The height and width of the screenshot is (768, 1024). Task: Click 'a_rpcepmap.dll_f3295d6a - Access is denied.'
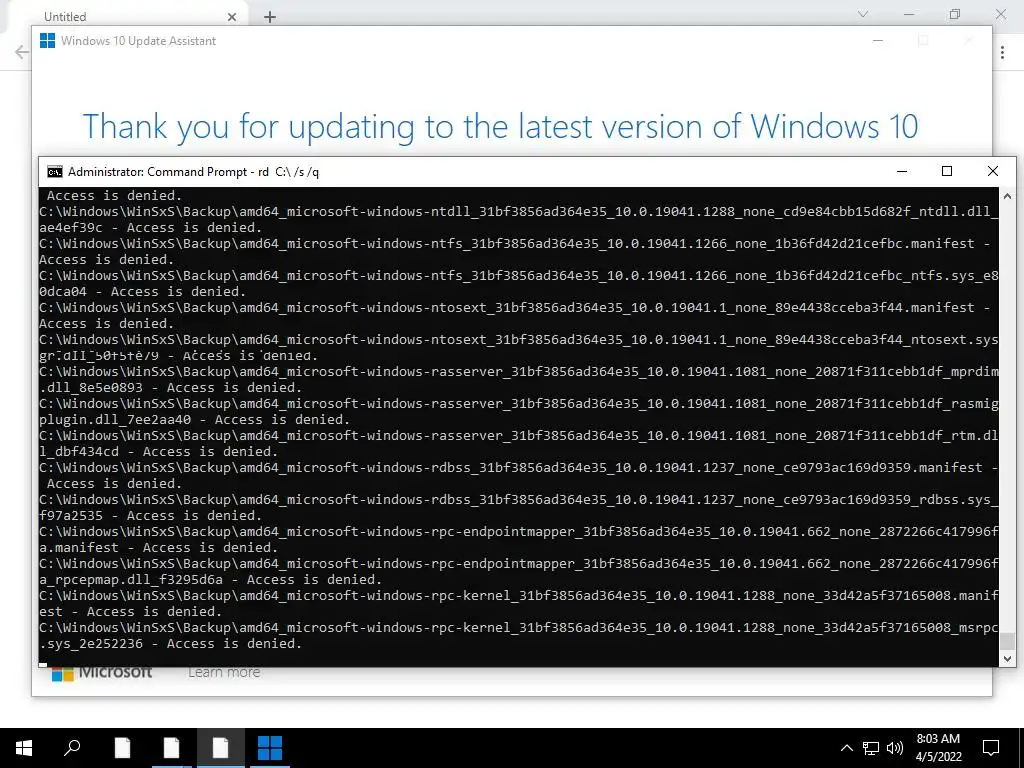point(210,580)
